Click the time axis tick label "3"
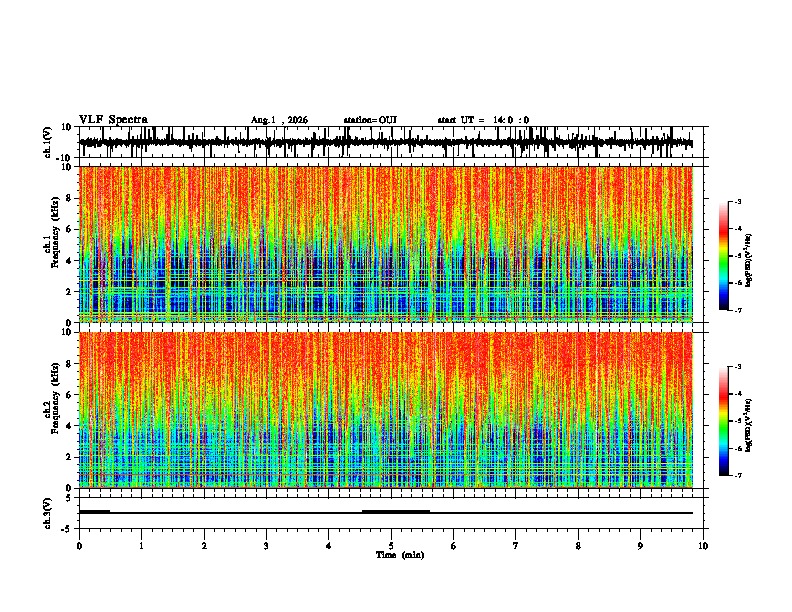 coord(266,546)
